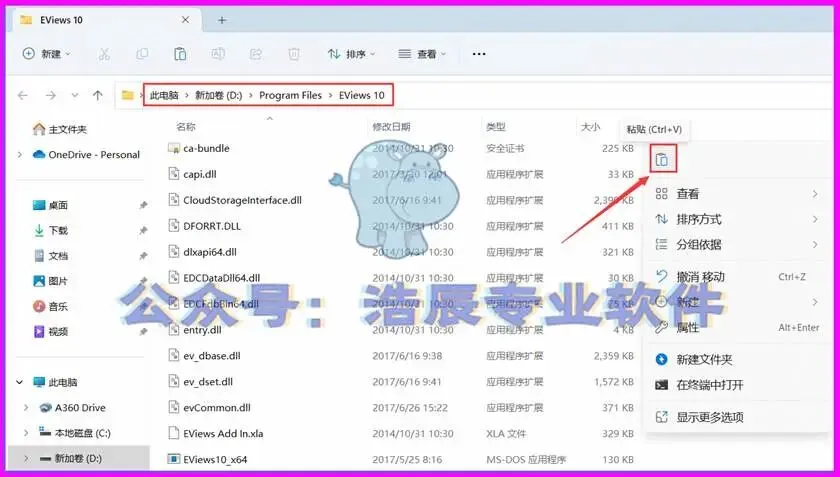Open 分组依据 submenu in context menu

pyautogui.click(x=737, y=244)
